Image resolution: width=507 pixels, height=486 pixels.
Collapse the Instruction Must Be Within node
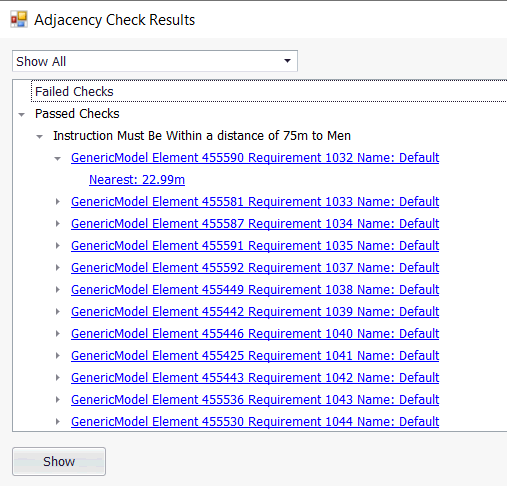click(40, 137)
